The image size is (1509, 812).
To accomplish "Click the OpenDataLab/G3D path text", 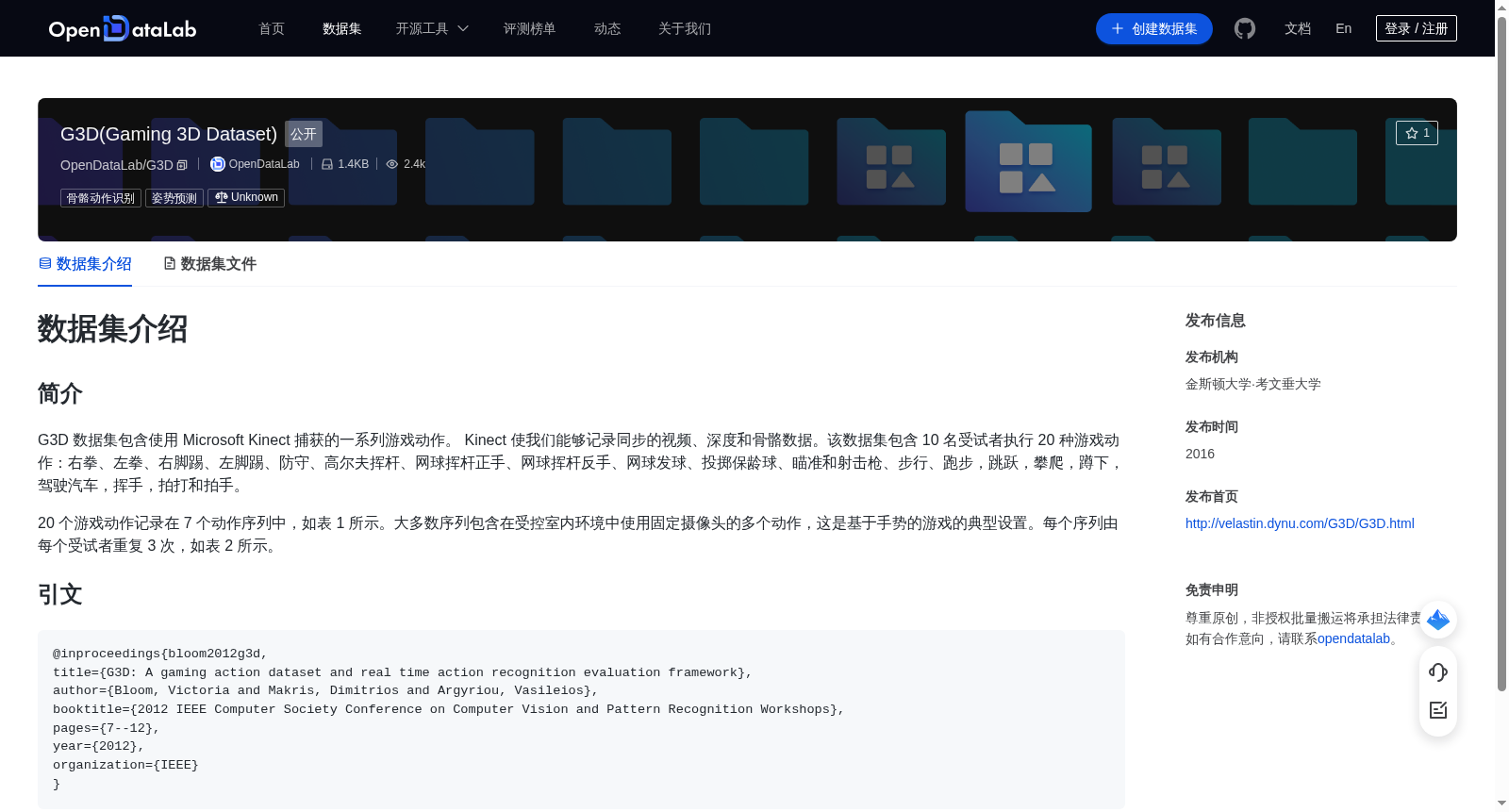I will click(117, 165).
